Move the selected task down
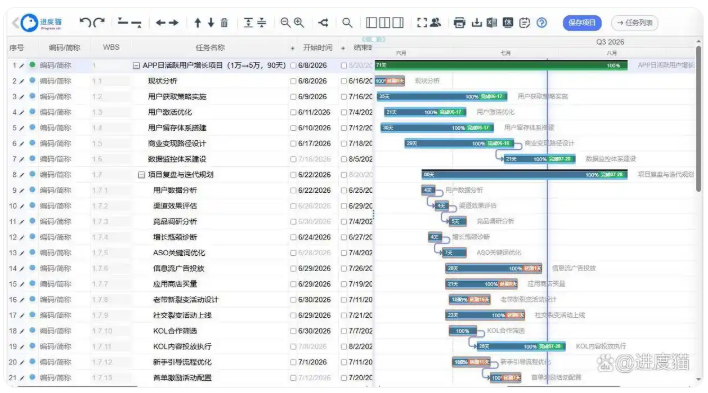 211,23
